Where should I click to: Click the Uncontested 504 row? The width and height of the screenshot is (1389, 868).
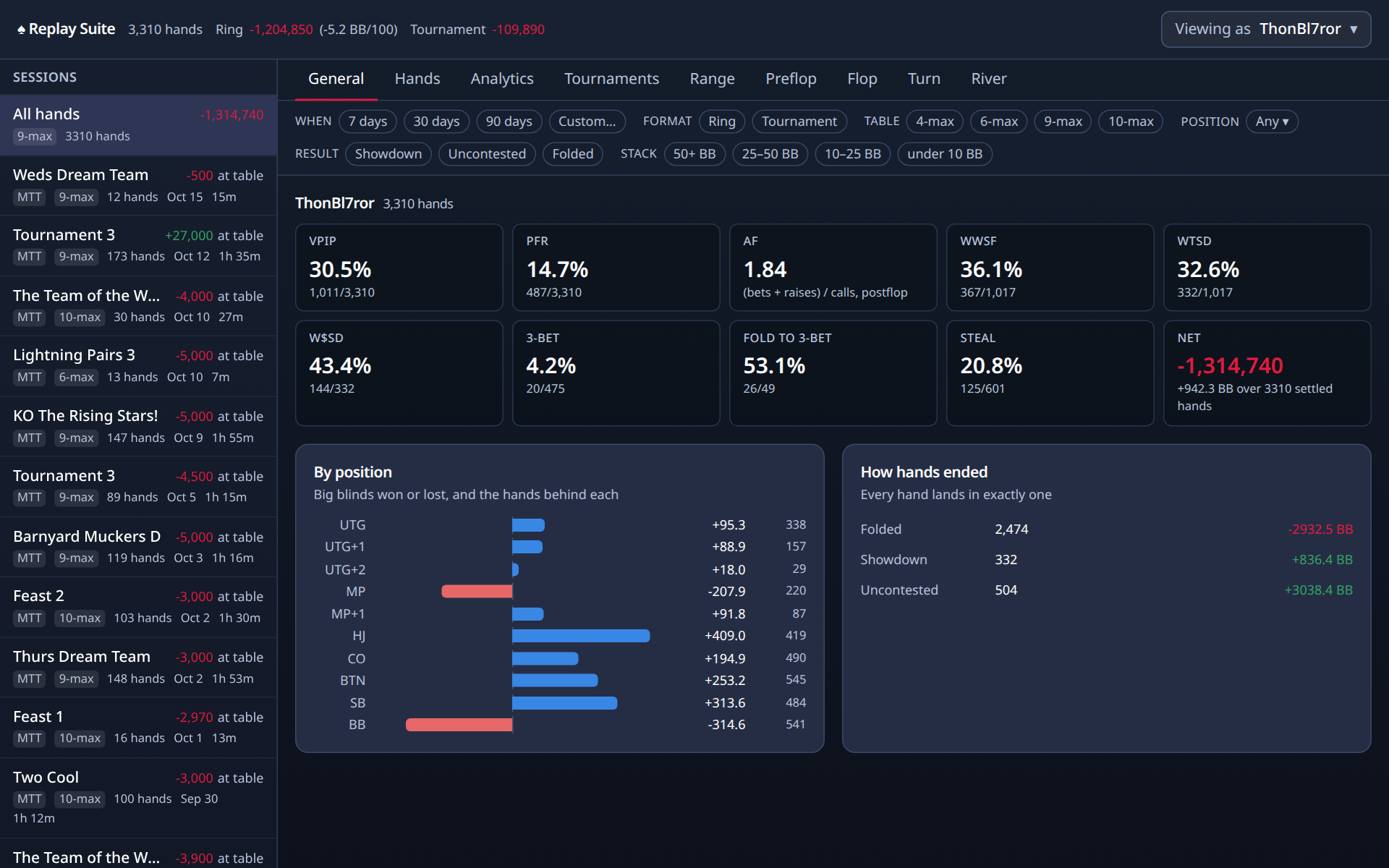click(x=1106, y=590)
